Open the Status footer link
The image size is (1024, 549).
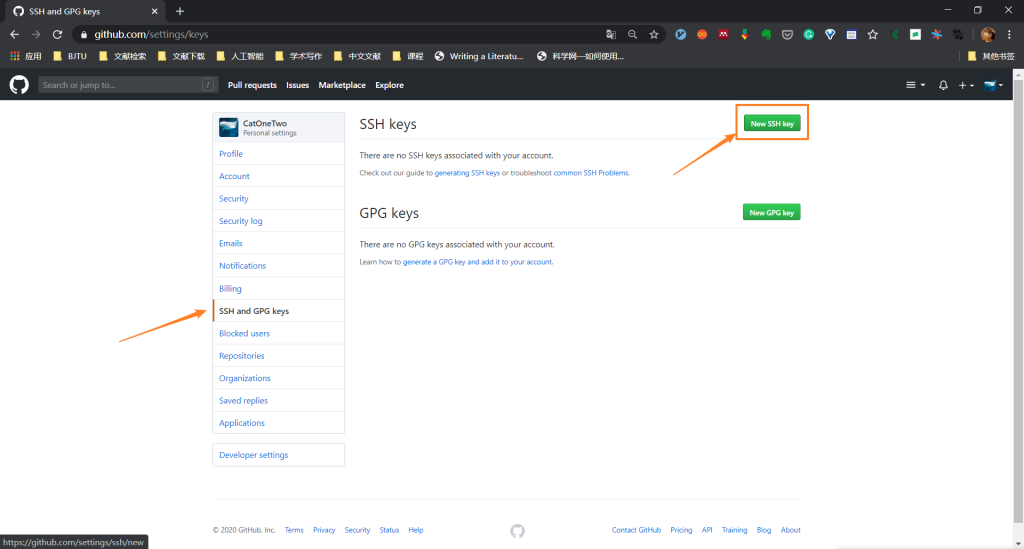[389, 530]
